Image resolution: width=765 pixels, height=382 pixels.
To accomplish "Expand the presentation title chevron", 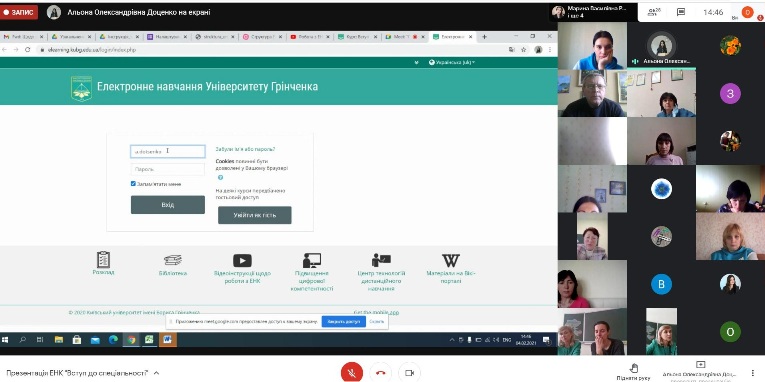I will [156, 373].
